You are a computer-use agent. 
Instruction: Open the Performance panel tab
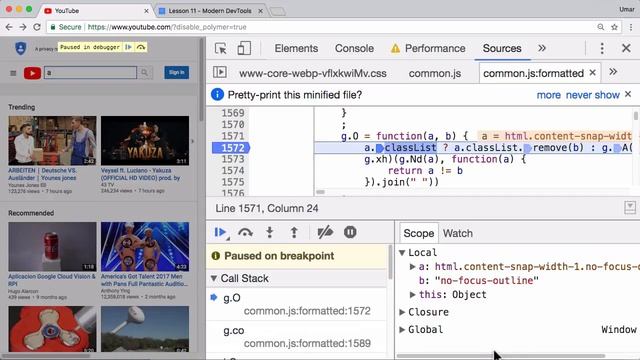pyautogui.click(x=428, y=48)
